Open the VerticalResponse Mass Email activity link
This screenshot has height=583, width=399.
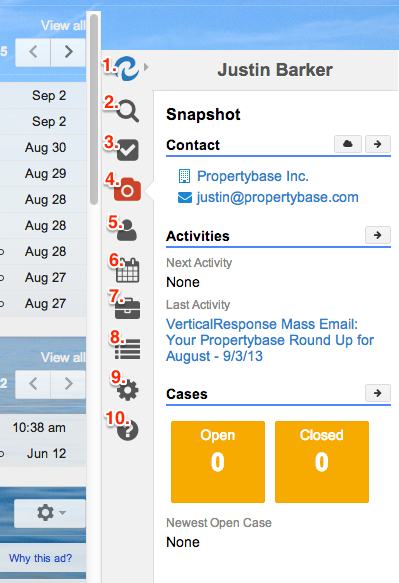[x=270, y=340]
